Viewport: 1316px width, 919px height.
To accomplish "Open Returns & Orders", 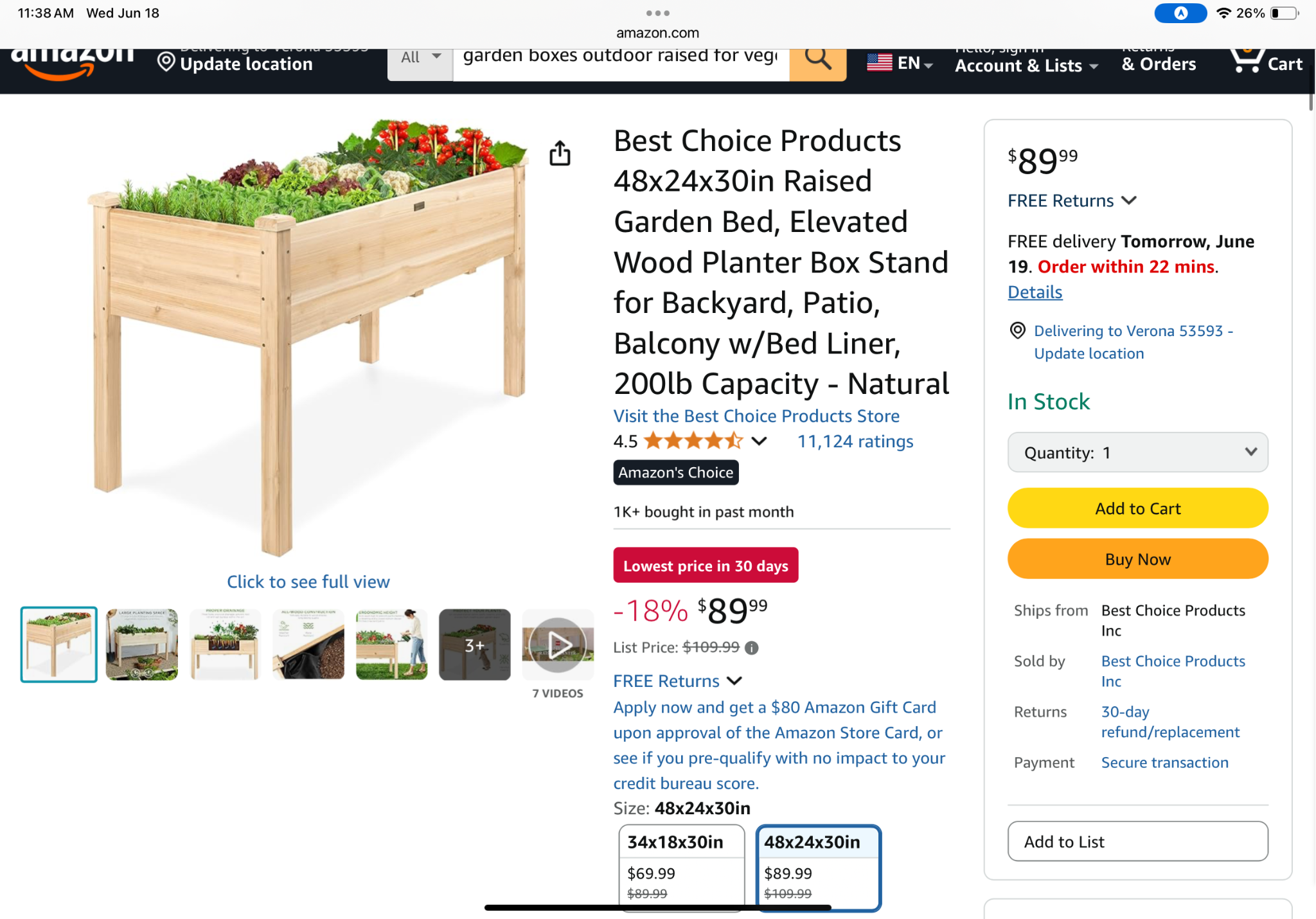I will [1159, 62].
